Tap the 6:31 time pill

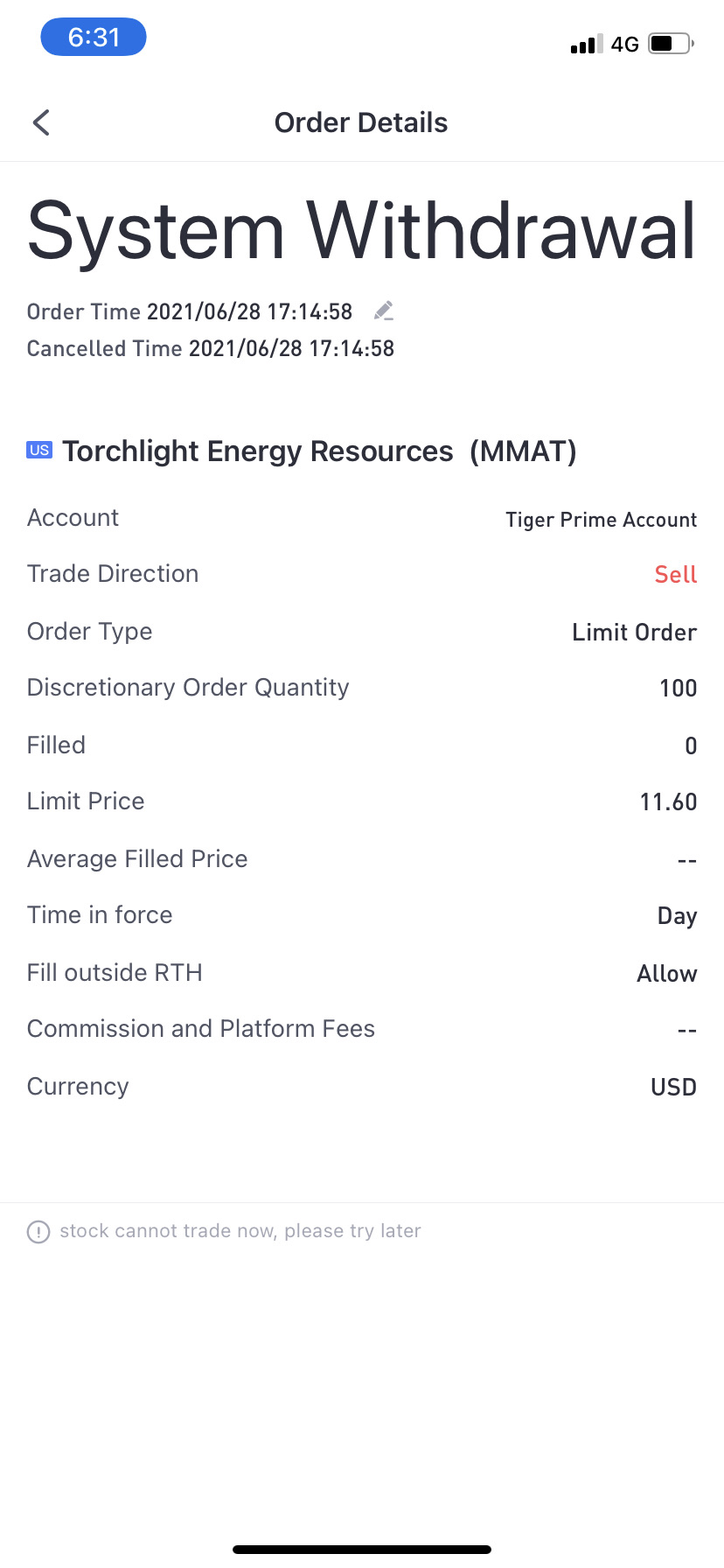(x=94, y=38)
